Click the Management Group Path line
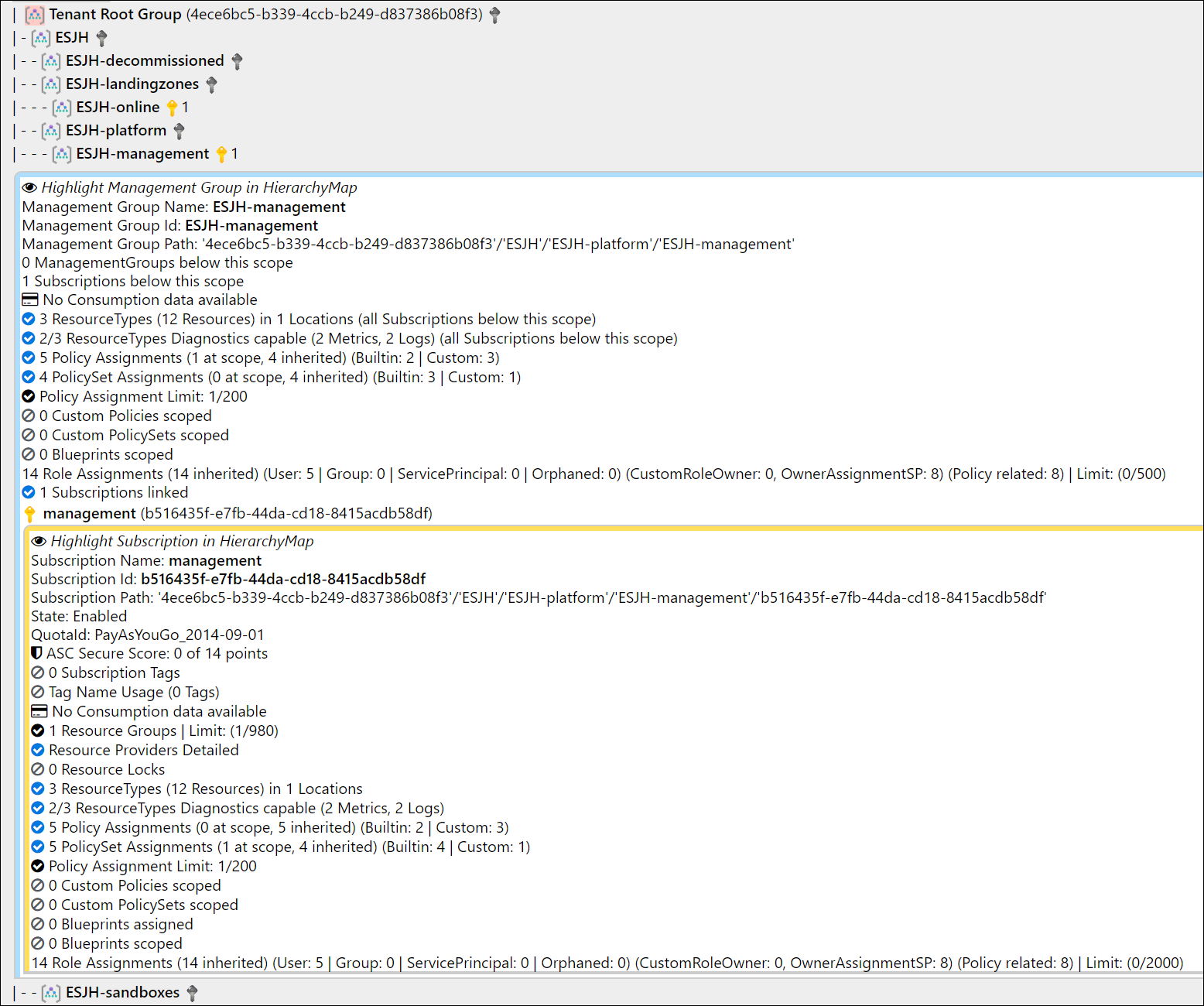Viewport: 1204px width, 1006px height. [x=409, y=244]
